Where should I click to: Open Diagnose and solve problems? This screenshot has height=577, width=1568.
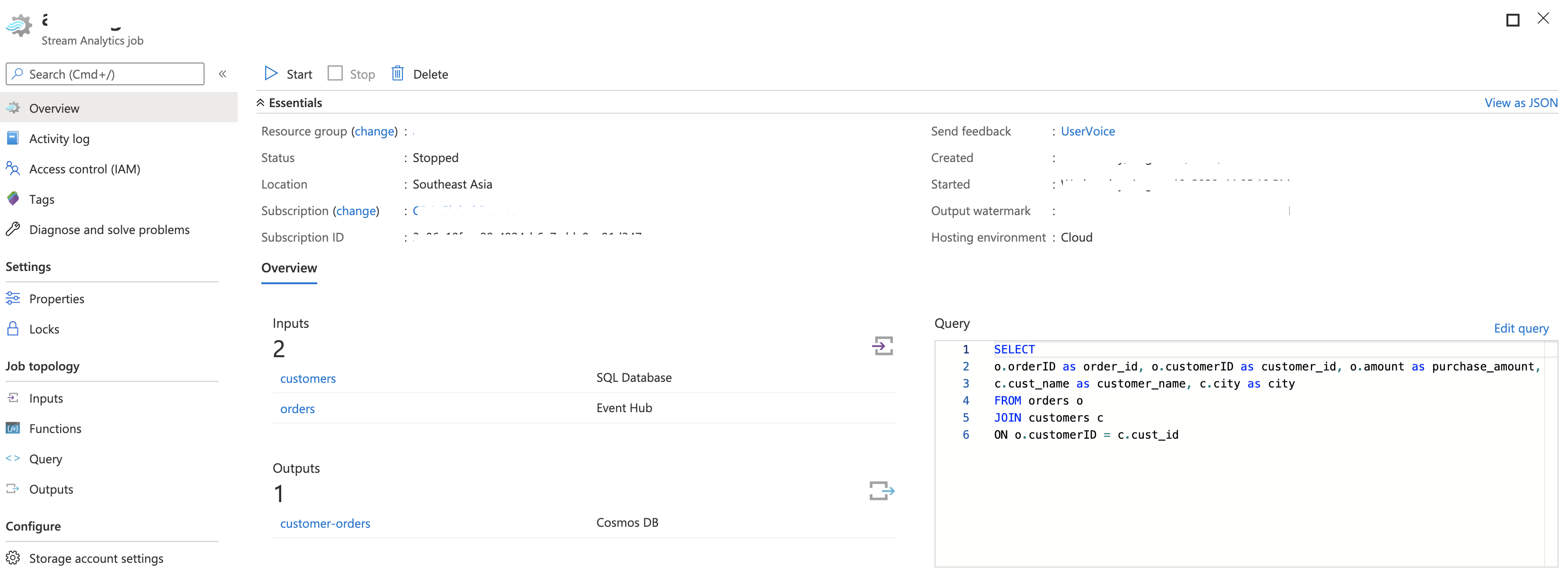pyautogui.click(x=109, y=230)
